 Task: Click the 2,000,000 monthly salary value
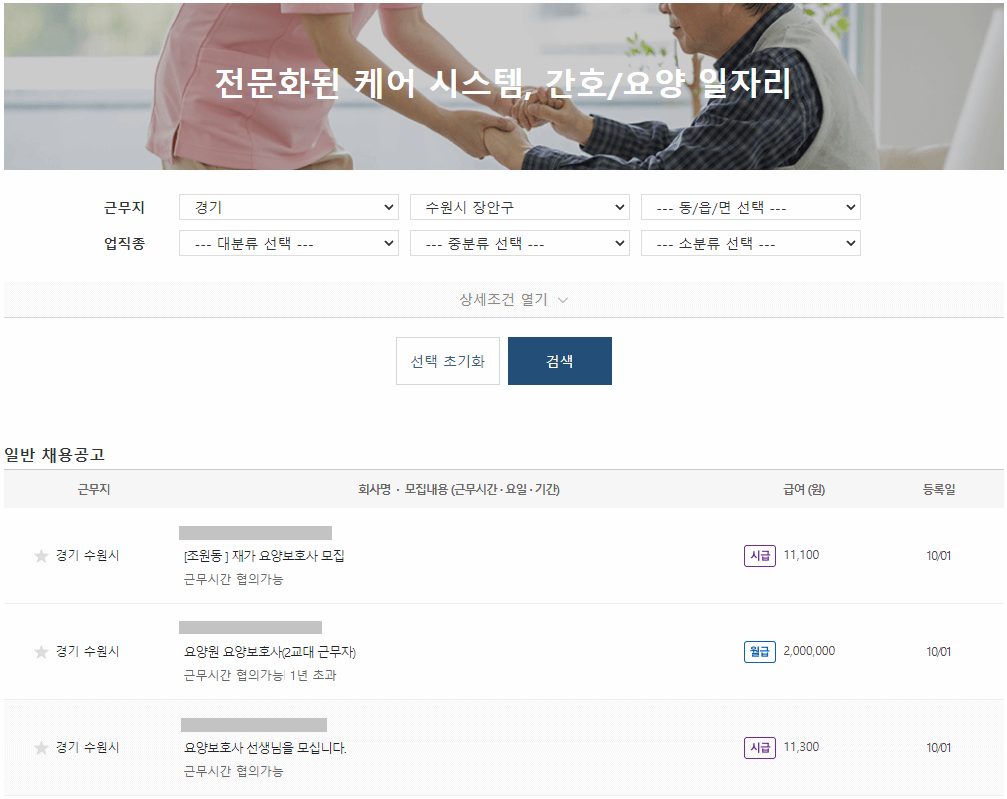(809, 651)
